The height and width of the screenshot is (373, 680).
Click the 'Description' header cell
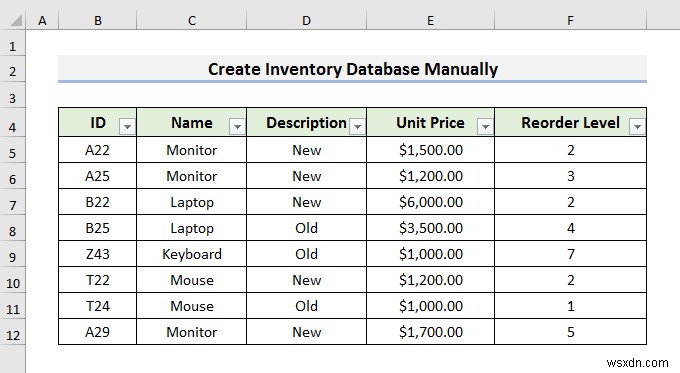tap(307, 122)
